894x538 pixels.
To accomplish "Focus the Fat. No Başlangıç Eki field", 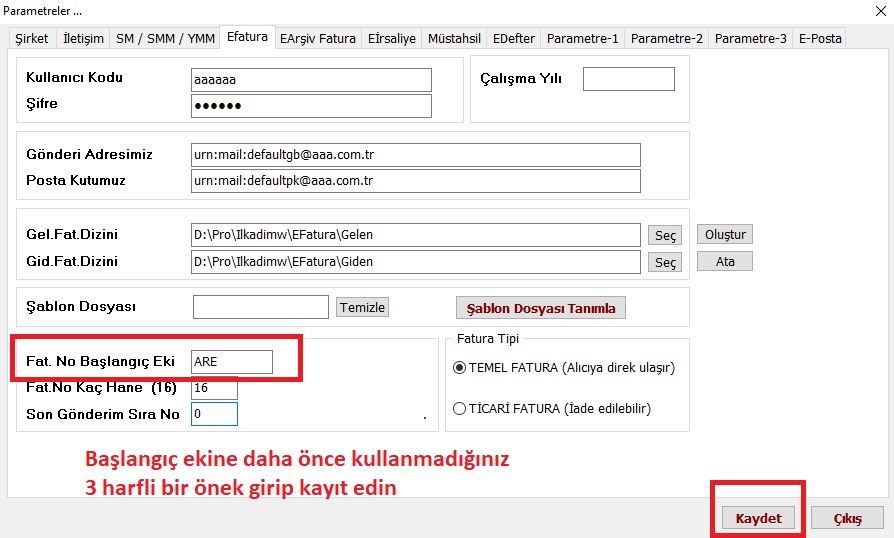I will click(232, 361).
